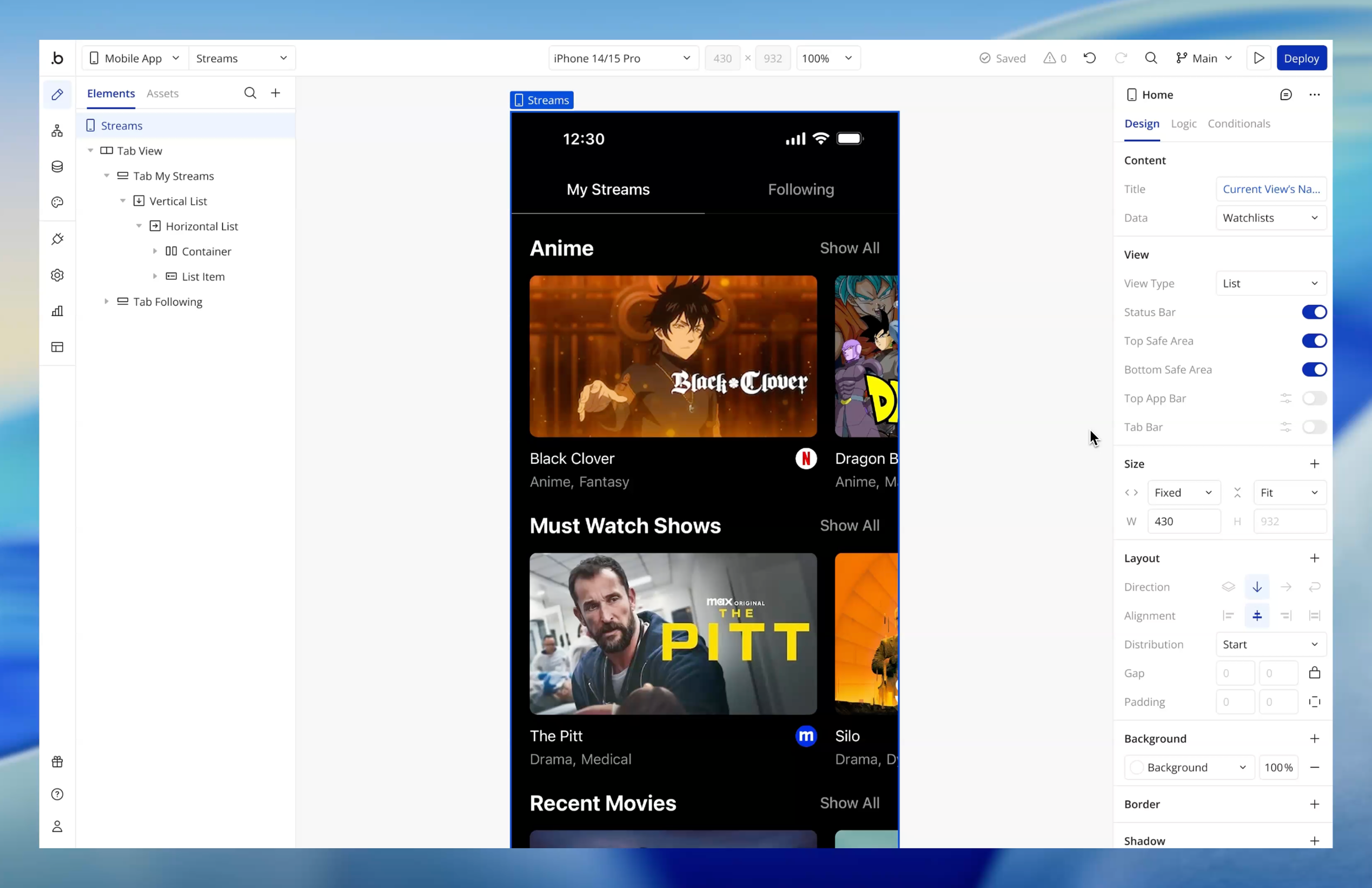Open the comments icon beside Home
The width and height of the screenshot is (1372, 888).
[x=1286, y=95]
